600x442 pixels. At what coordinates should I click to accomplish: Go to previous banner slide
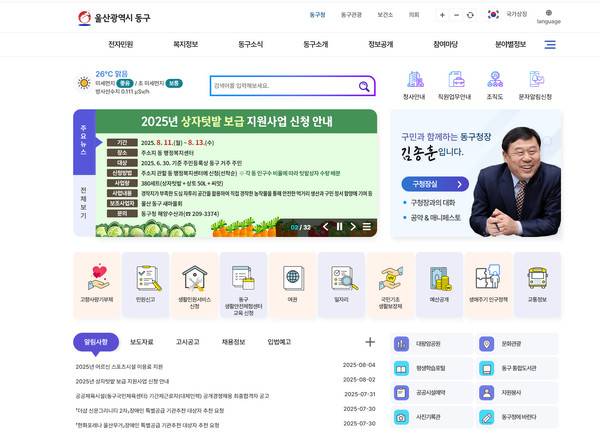[325, 227]
